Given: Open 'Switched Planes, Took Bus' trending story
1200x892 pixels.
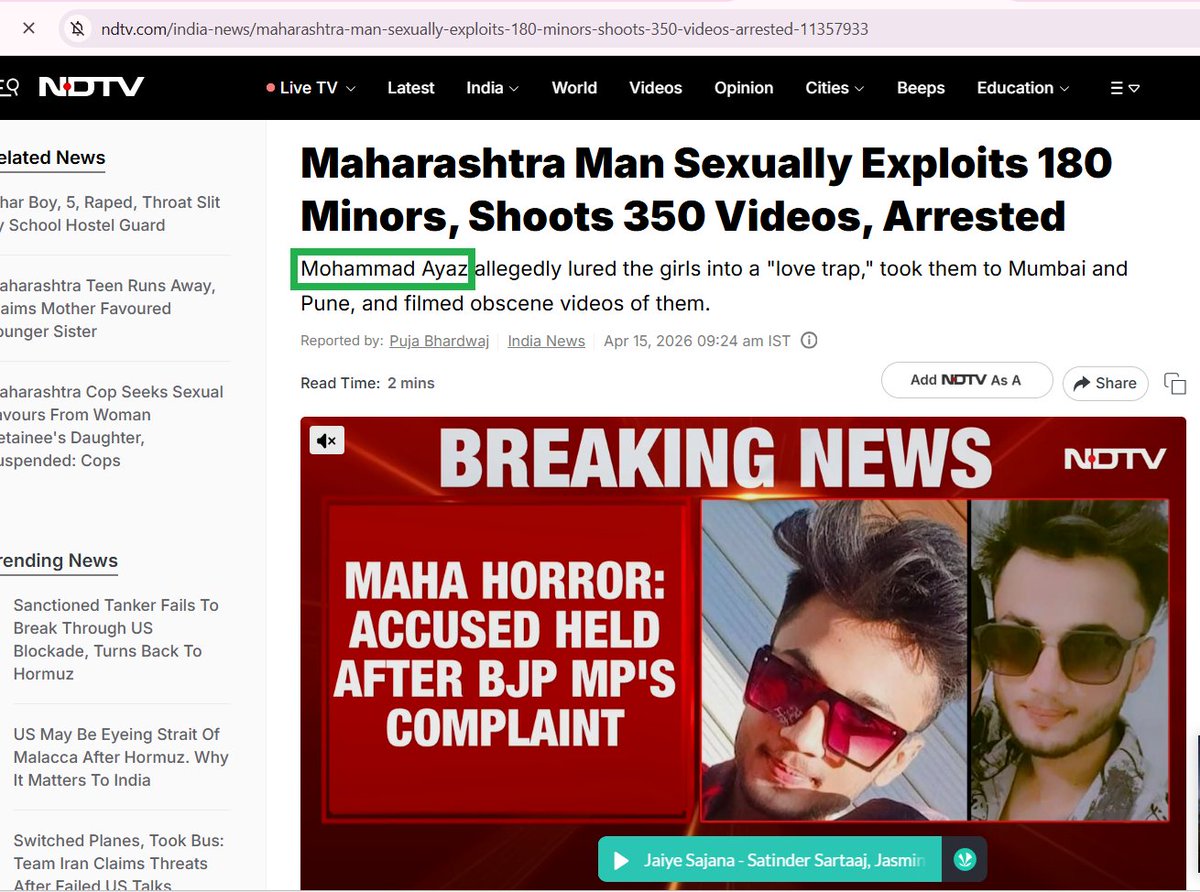Looking at the screenshot, I should (118, 863).
